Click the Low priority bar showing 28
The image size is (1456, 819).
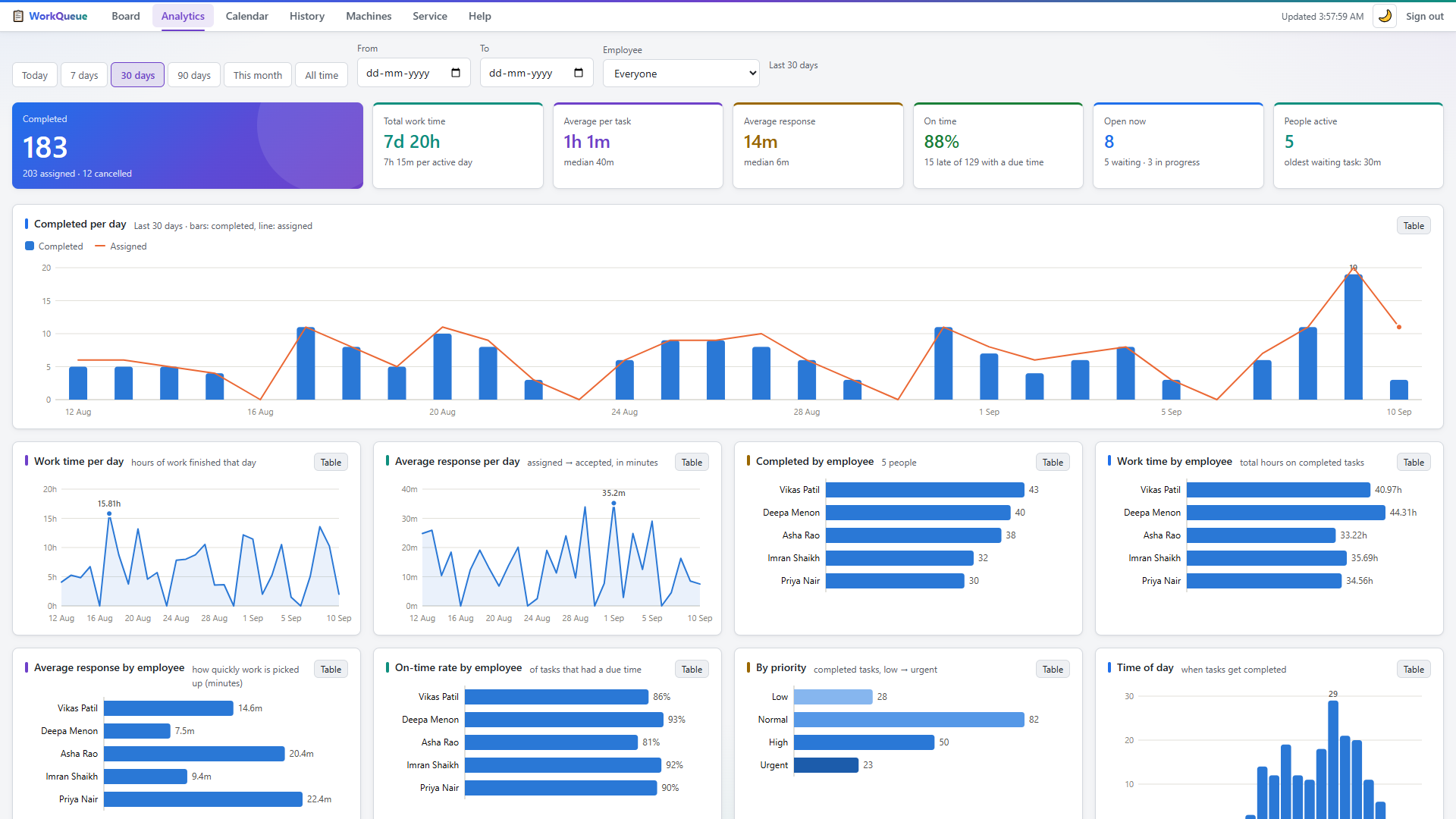coord(833,697)
